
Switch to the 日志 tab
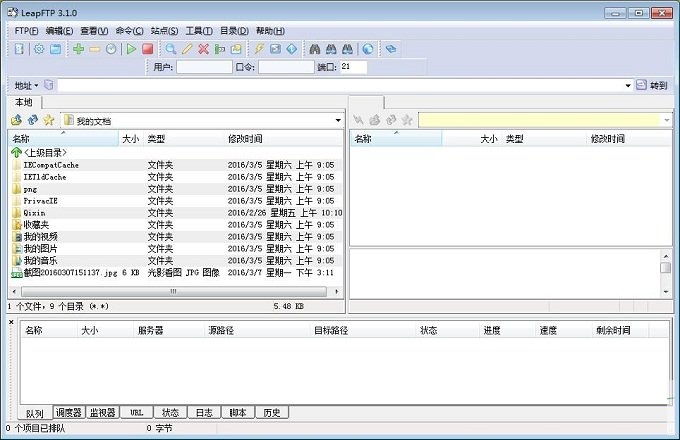204,412
